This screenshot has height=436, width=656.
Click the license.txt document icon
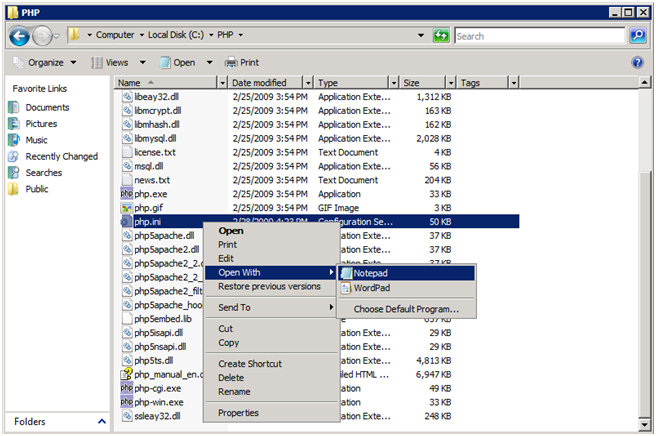click(x=127, y=152)
